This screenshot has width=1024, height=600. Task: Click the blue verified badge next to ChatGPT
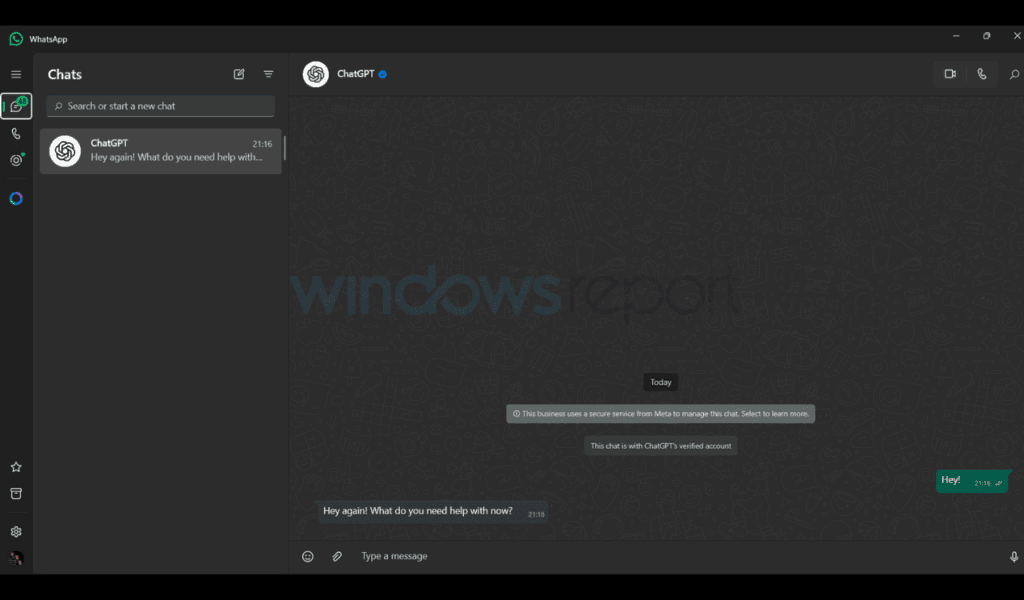(x=383, y=74)
